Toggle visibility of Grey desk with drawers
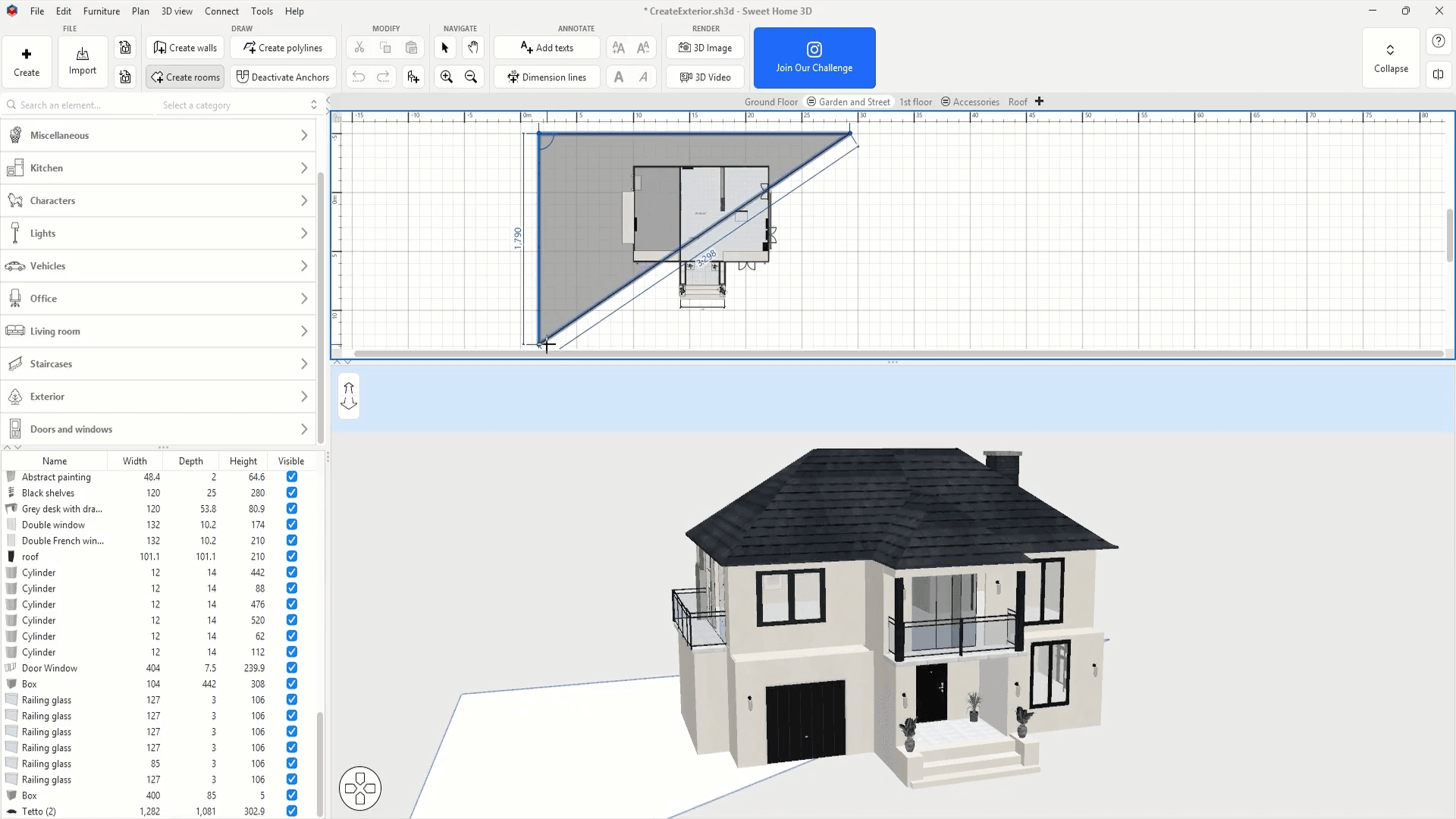 [x=292, y=509]
